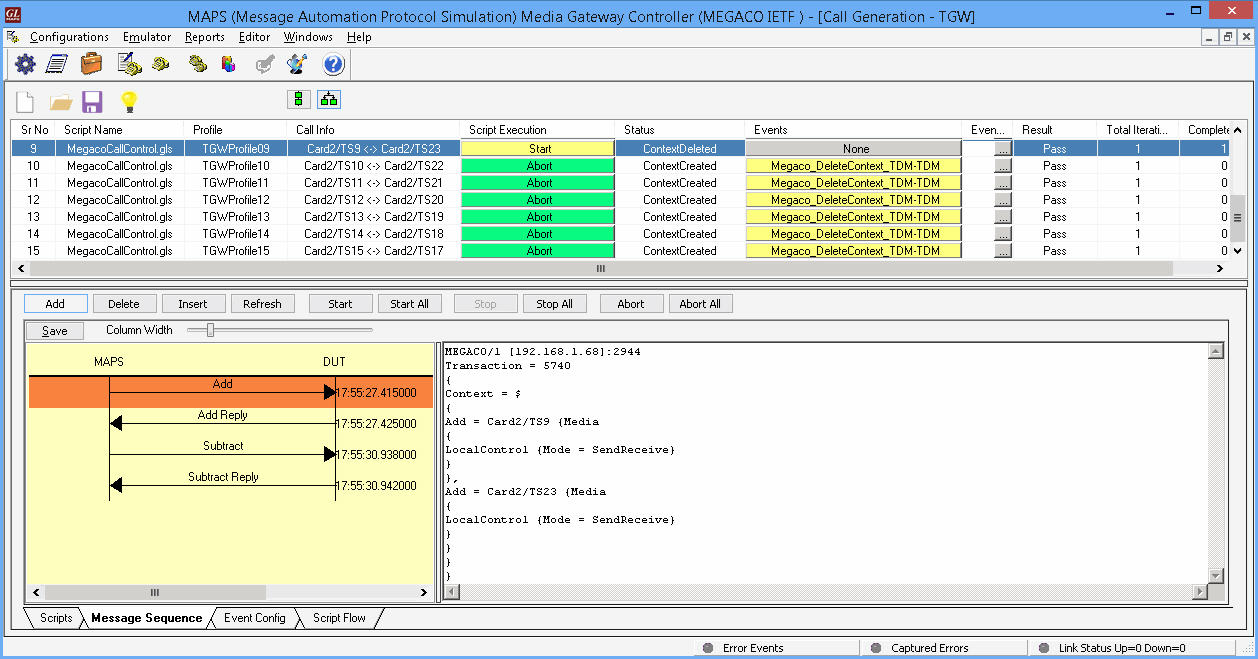Screen dimensions: 1258x659
Task: Open the Events dropdown for row 10
Action: coord(855,166)
